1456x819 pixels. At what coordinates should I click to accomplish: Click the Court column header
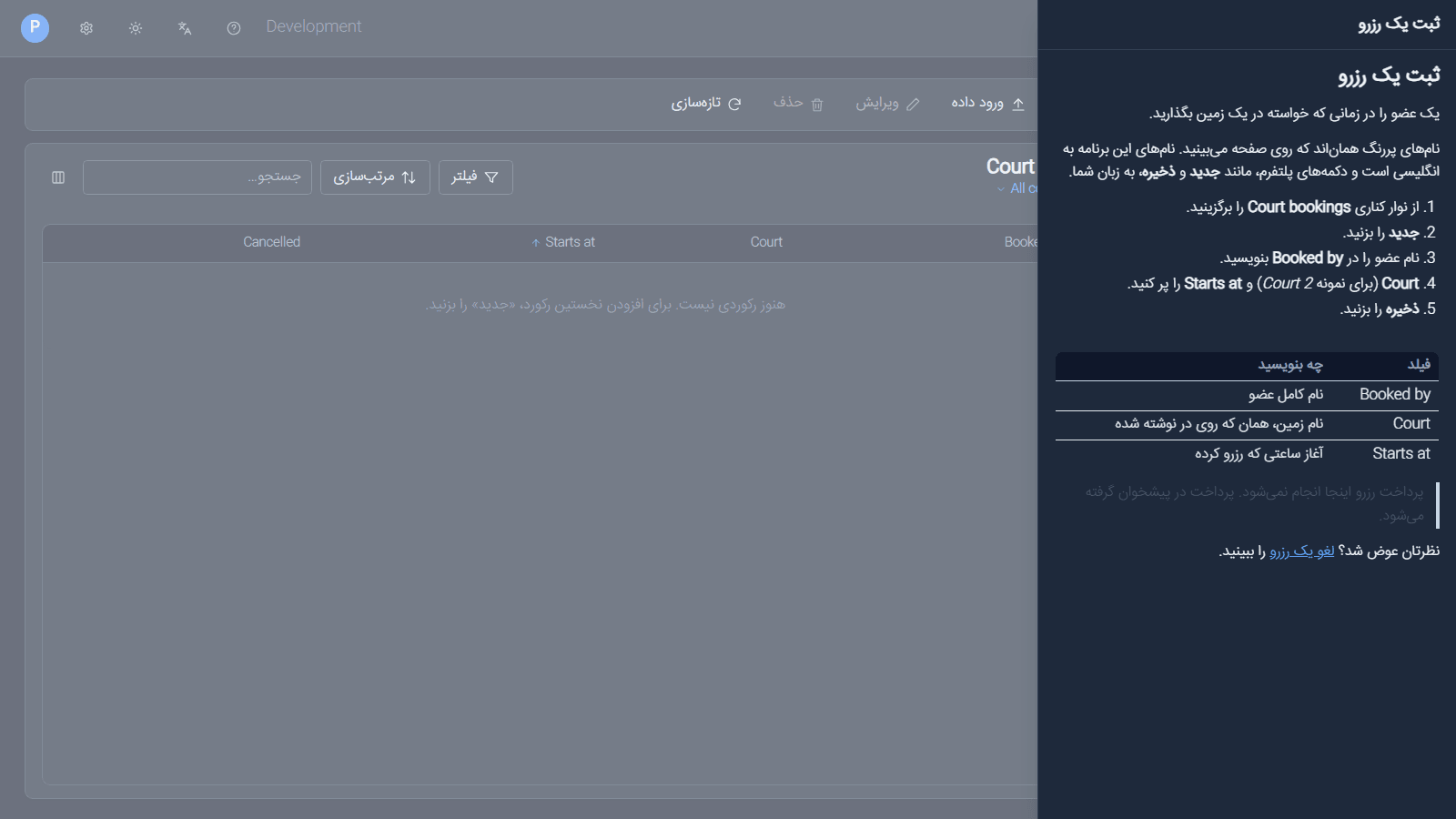[x=766, y=242]
